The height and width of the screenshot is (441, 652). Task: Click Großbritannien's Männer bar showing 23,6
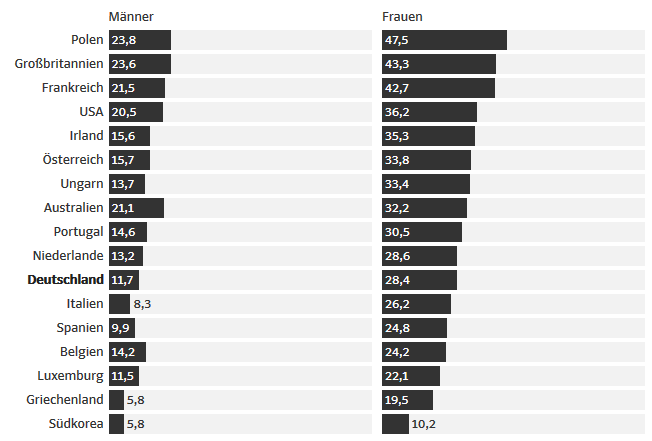(140, 64)
